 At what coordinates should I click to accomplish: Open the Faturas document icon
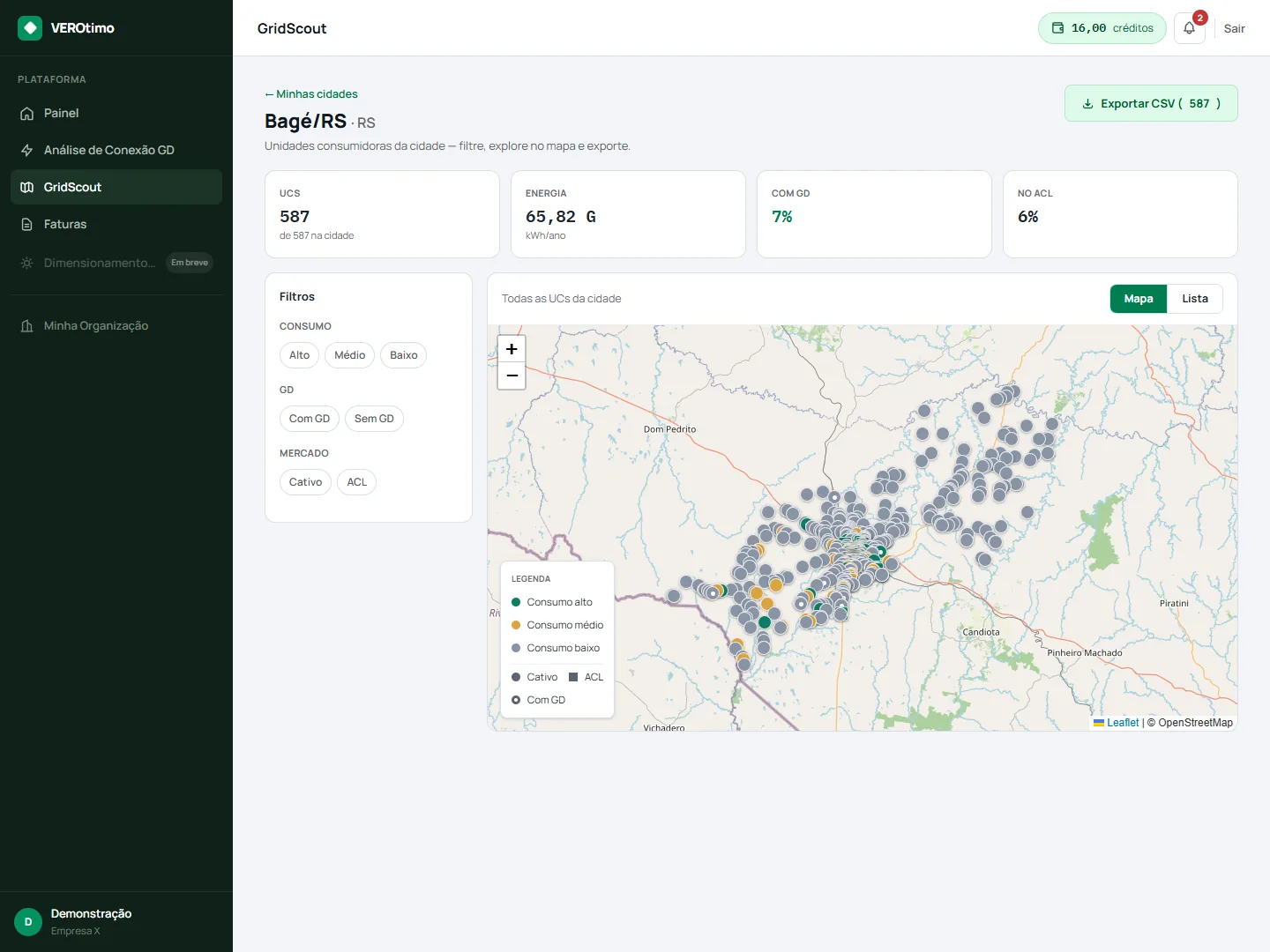tap(27, 225)
